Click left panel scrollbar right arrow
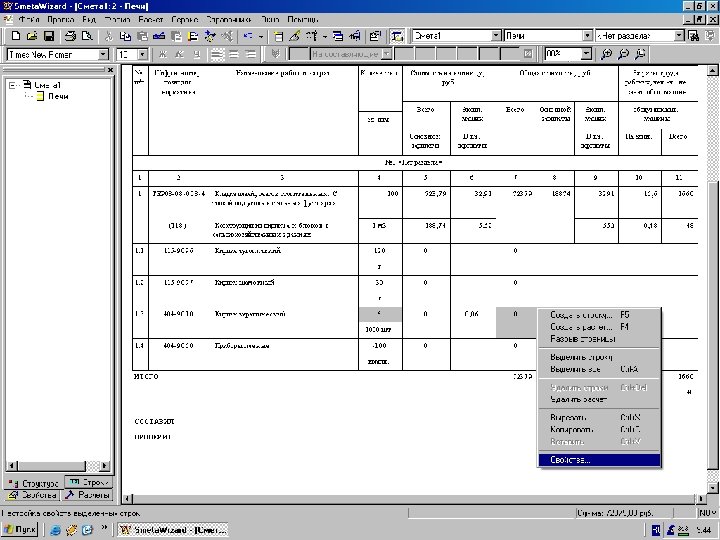The width and height of the screenshot is (720, 540). point(105,466)
